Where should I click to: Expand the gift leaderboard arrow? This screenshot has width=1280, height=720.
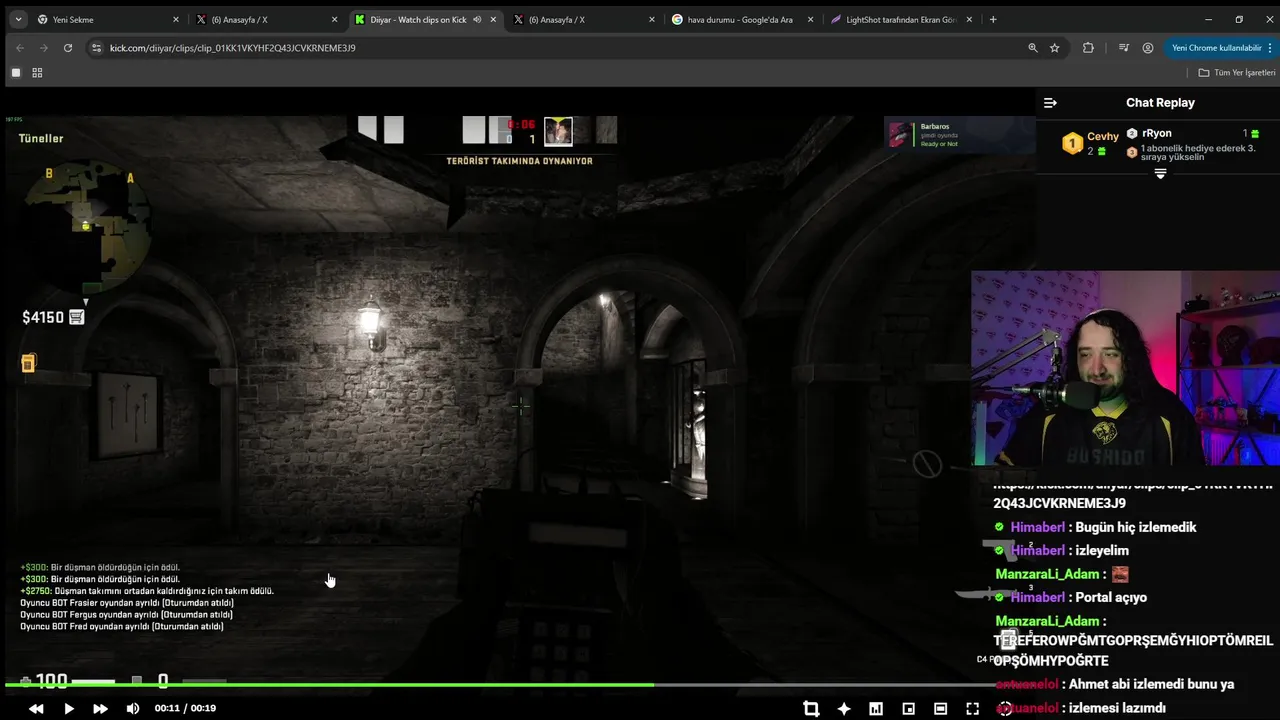point(1160,174)
